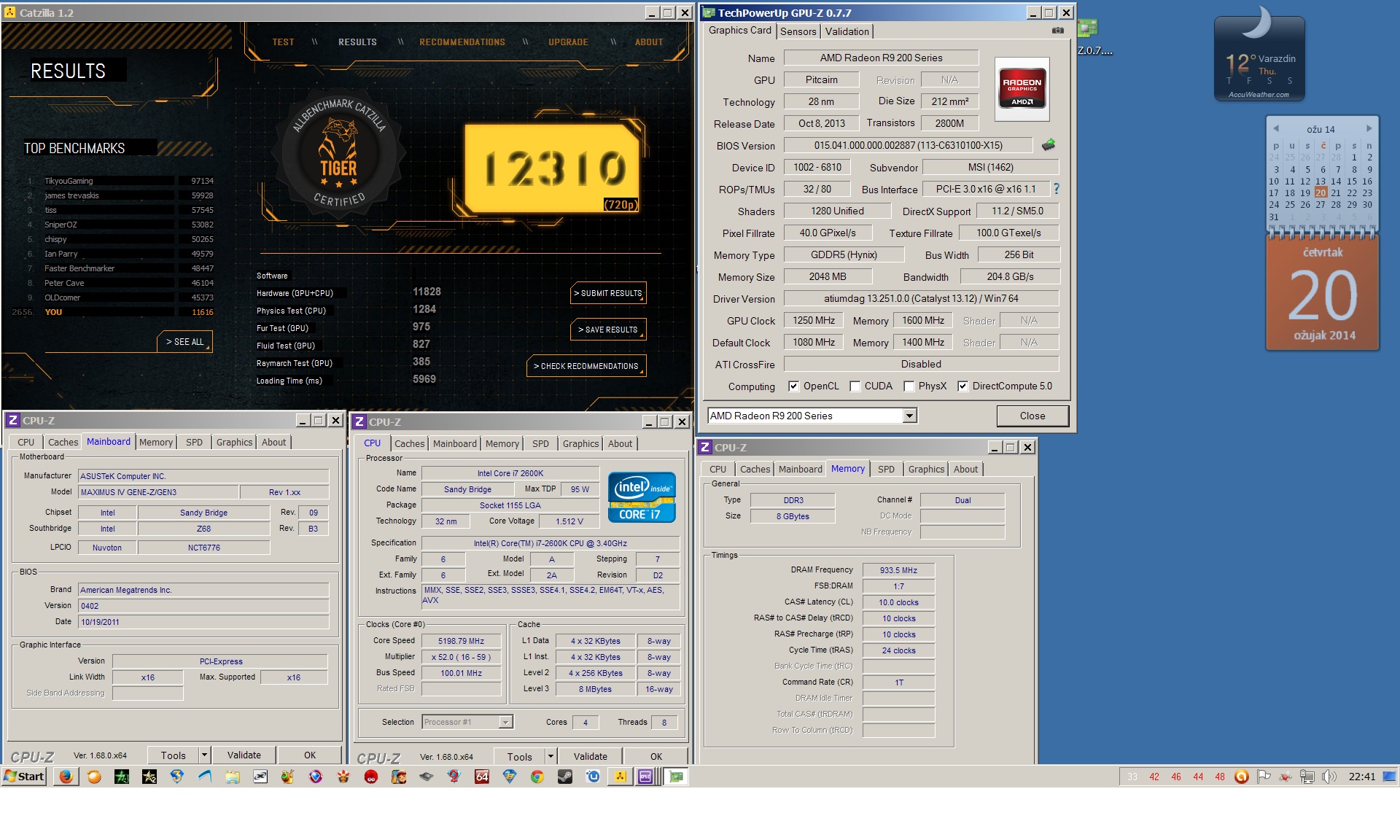Open Firefox from the taskbar
1400x840 pixels.
point(66,777)
